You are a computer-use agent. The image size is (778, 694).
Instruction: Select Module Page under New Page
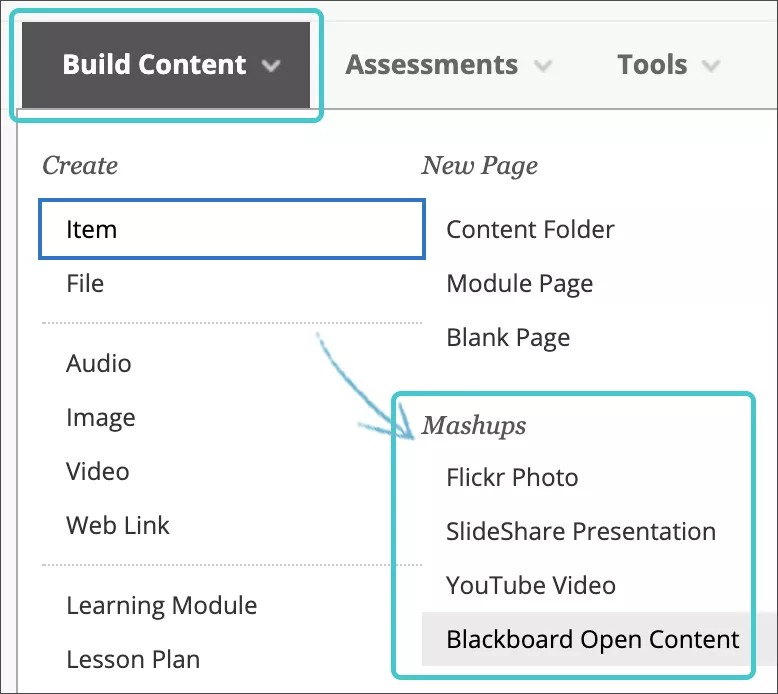click(519, 284)
